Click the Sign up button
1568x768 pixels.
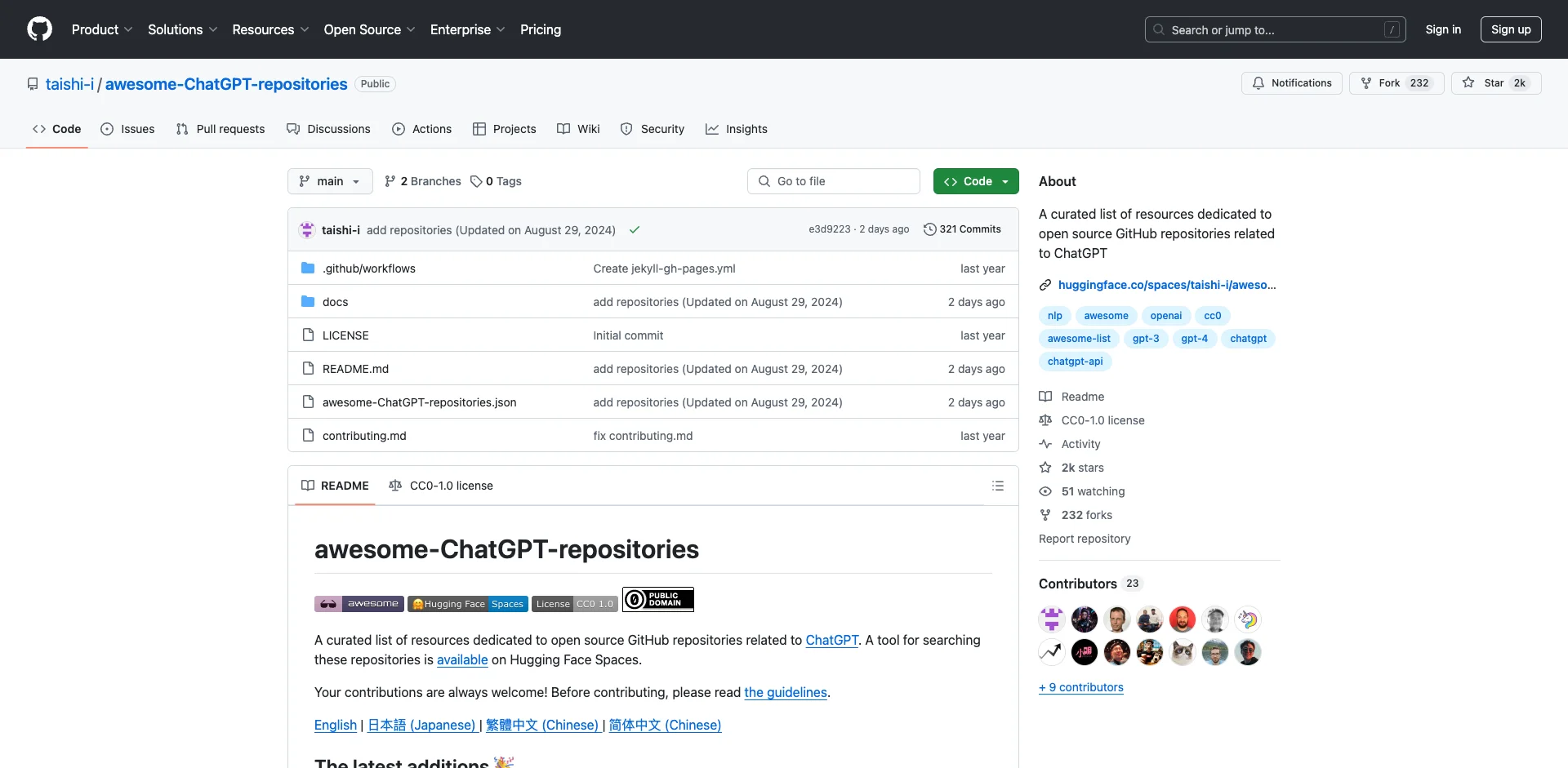tap(1511, 29)
